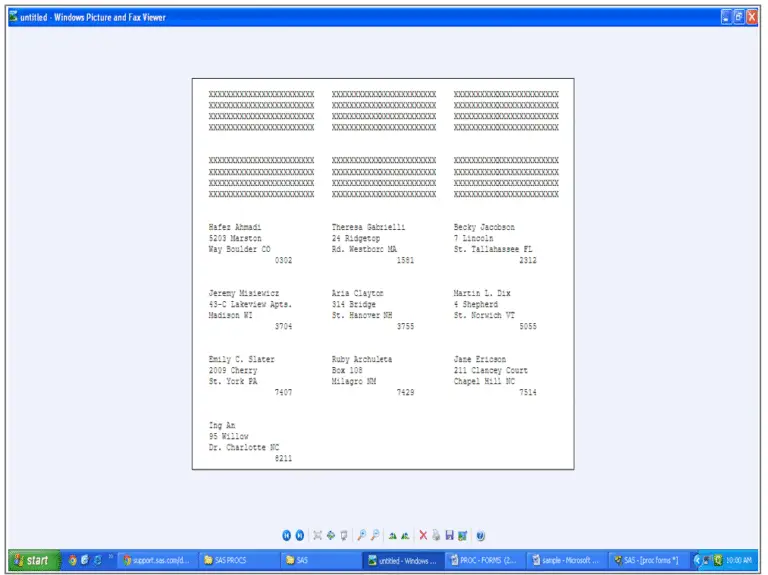Print the displayed image
The height and width of the screenshot is (575, 768).
(436, 536)
